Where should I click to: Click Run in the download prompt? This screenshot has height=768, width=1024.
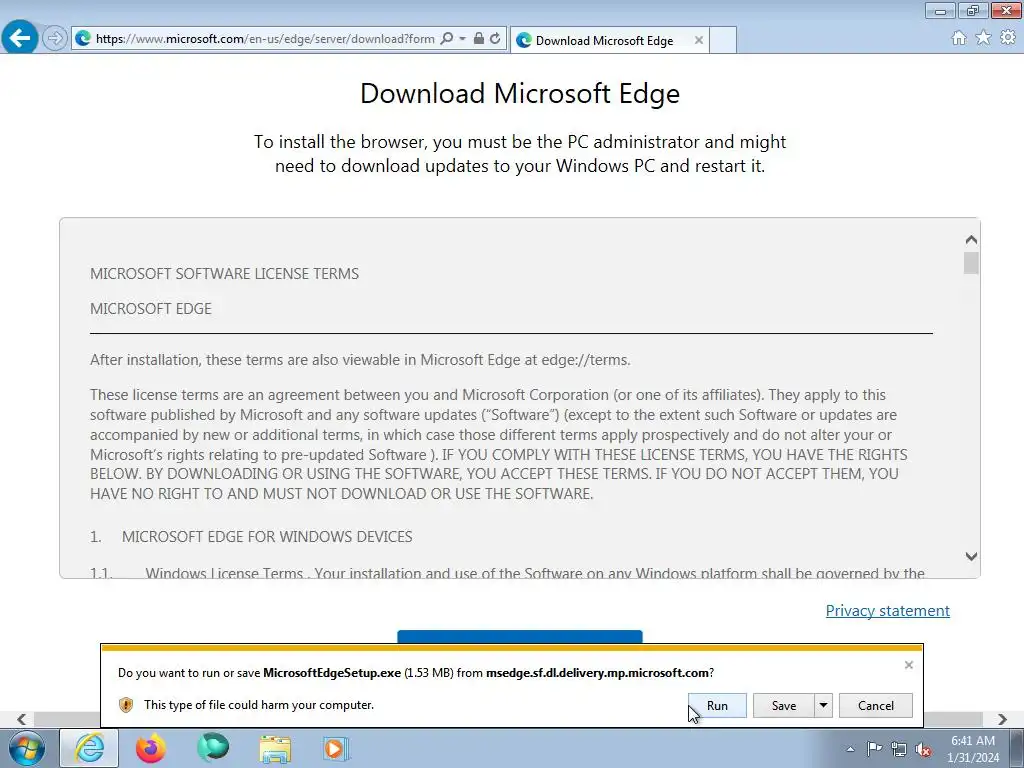(x=717, y=705)
